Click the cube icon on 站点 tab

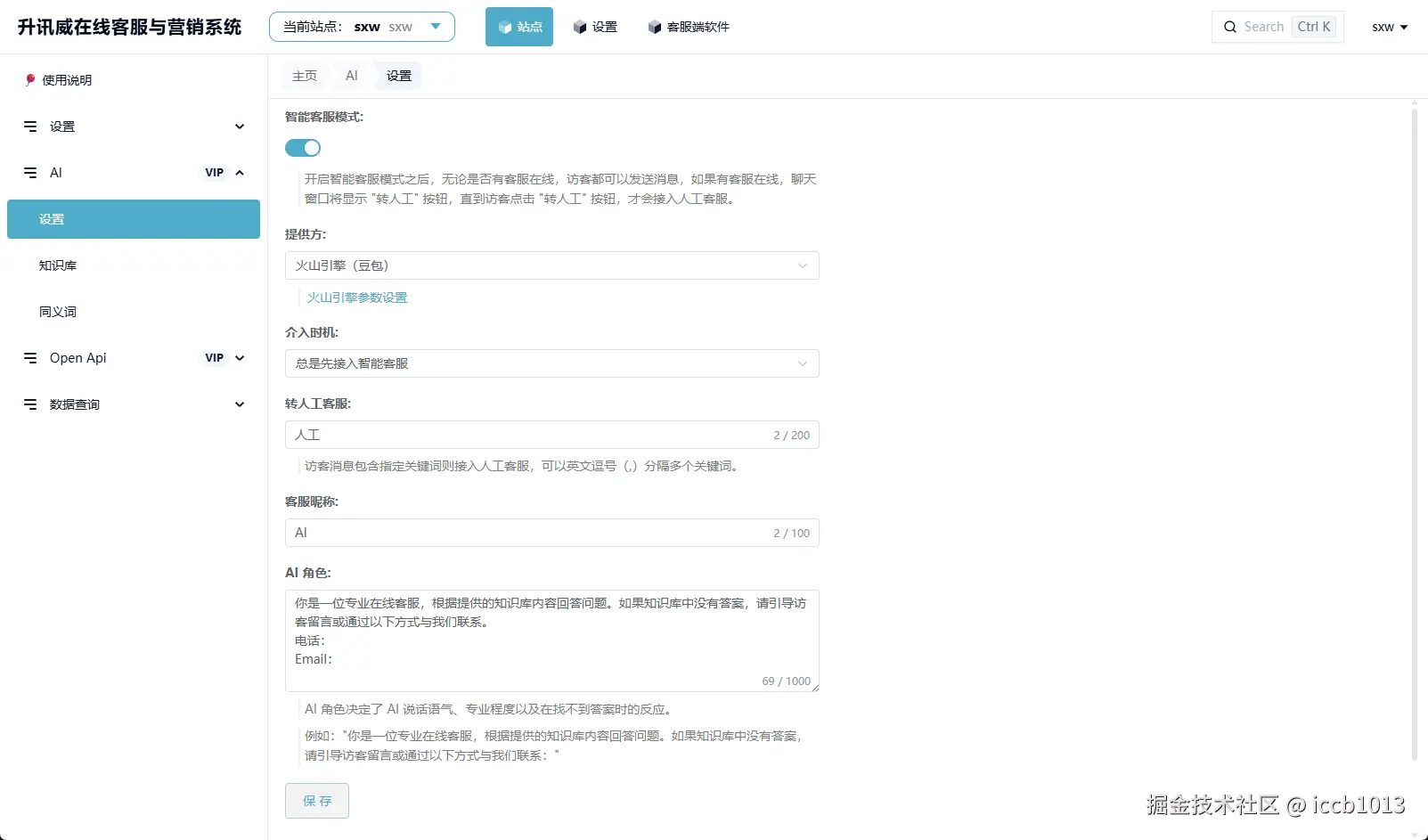[x=505, y=27]
